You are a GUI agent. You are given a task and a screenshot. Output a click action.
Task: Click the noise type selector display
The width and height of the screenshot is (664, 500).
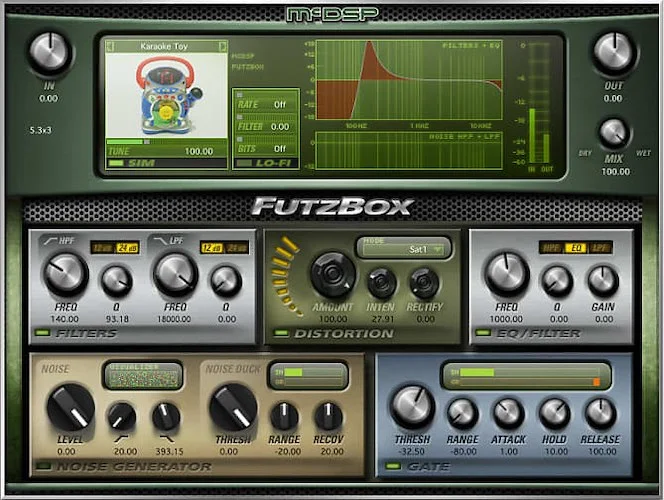(143, 375)
